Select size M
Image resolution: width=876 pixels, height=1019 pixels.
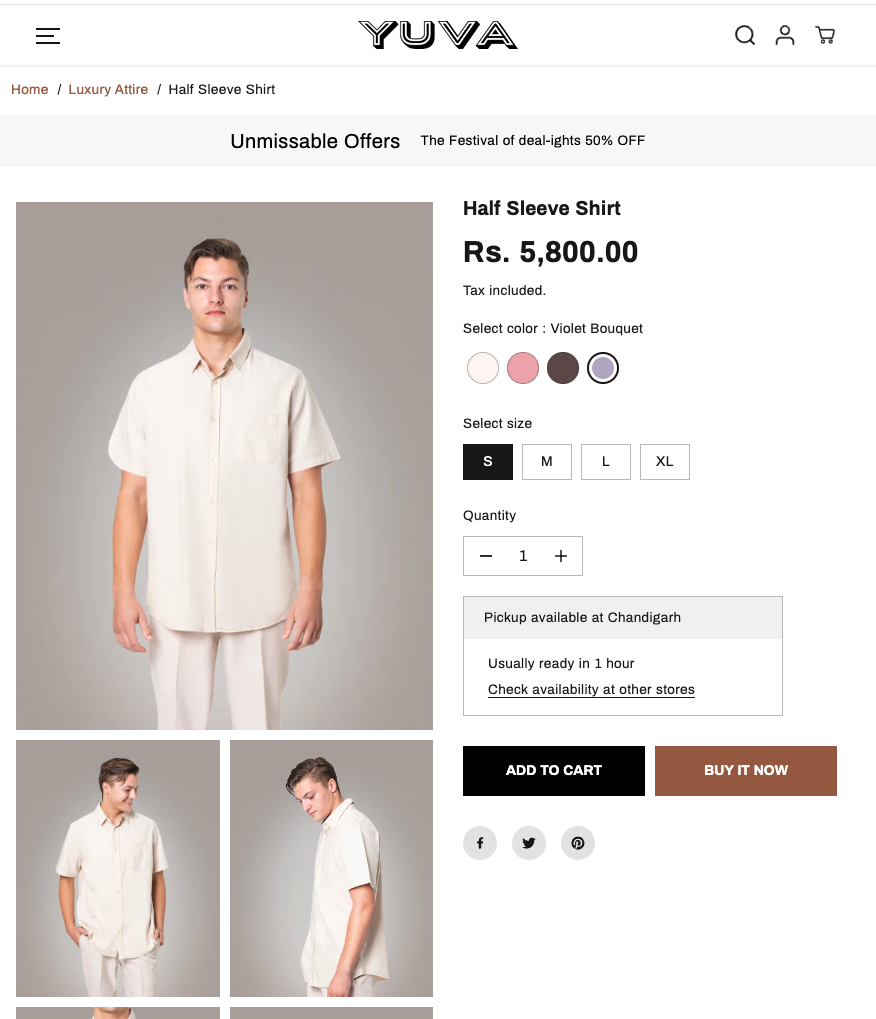[x=547, y=462]
